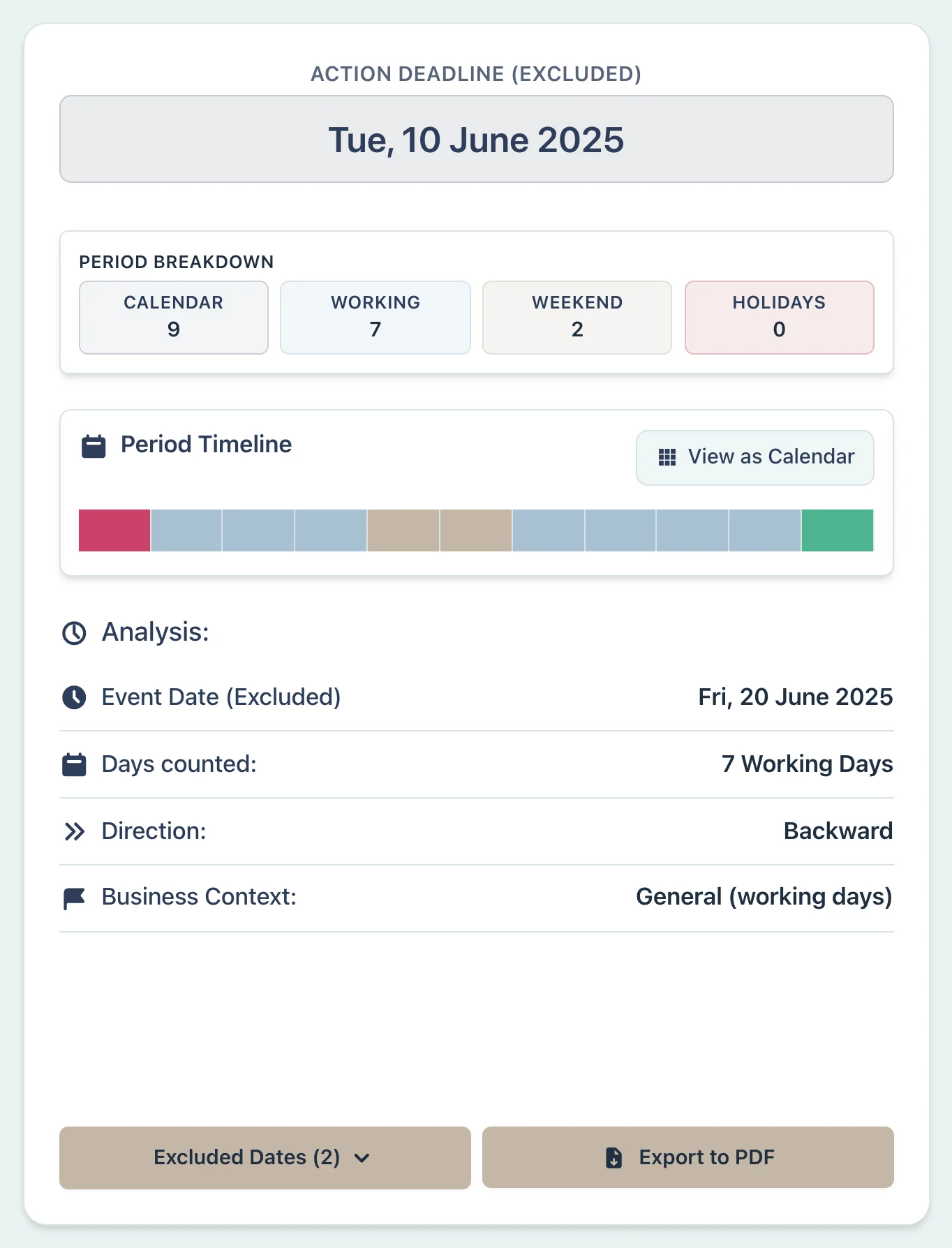
Task: Click the calendar icon beside Period Timeline
Action: click(x=94, y=446)
